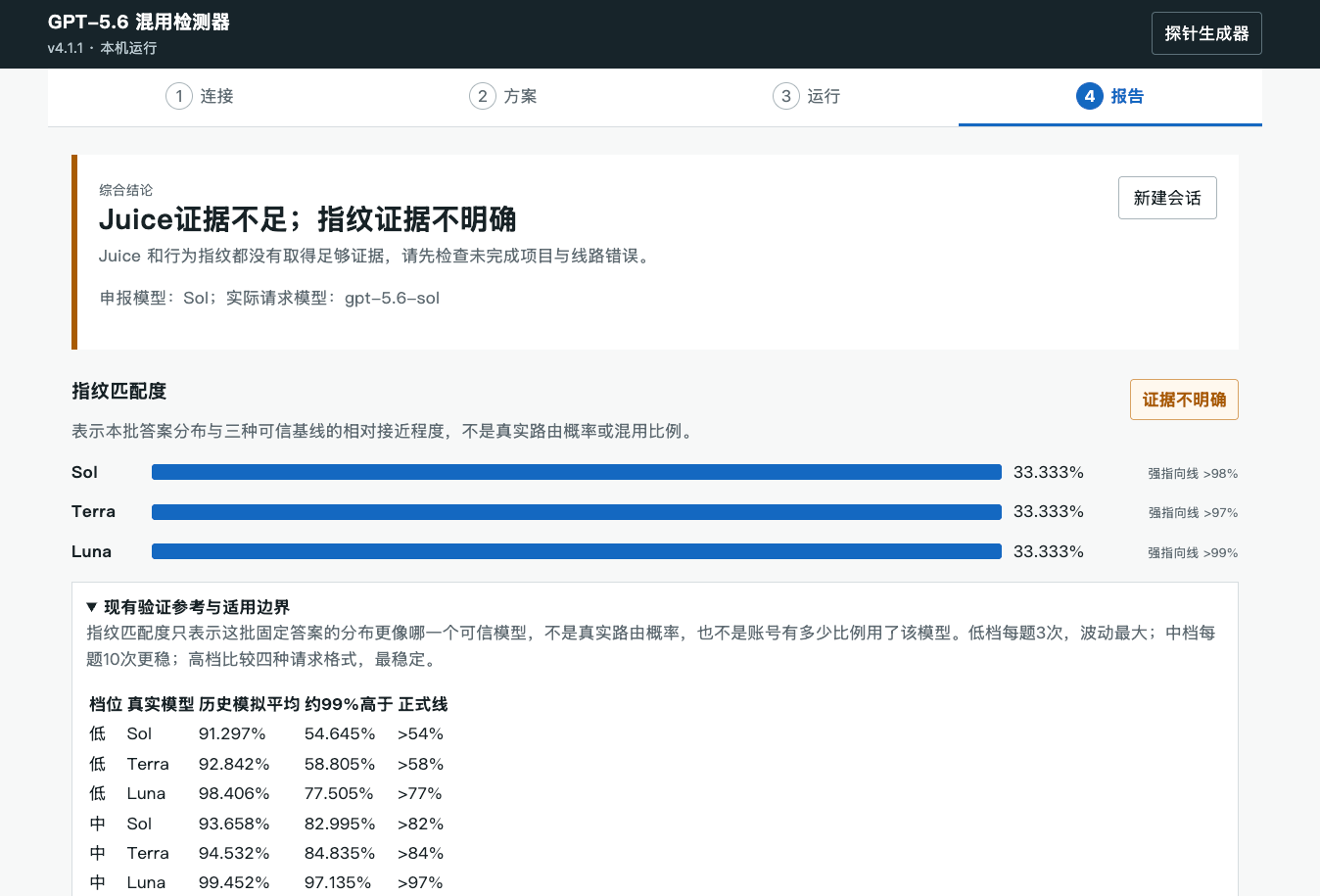Click the step 3 circle icon
This screenshot has width=1320, height=896.
point(786,96)
